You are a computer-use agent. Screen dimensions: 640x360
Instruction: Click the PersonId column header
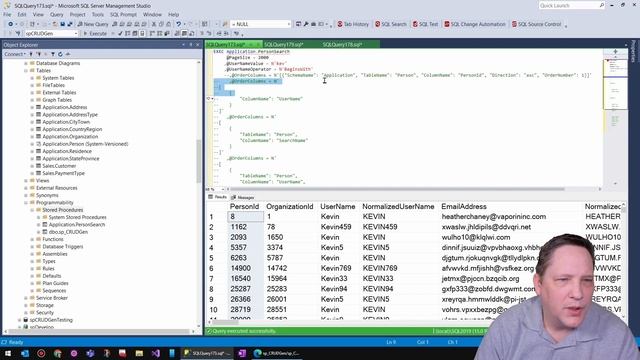pyautogui.click(x=244, y=207)
